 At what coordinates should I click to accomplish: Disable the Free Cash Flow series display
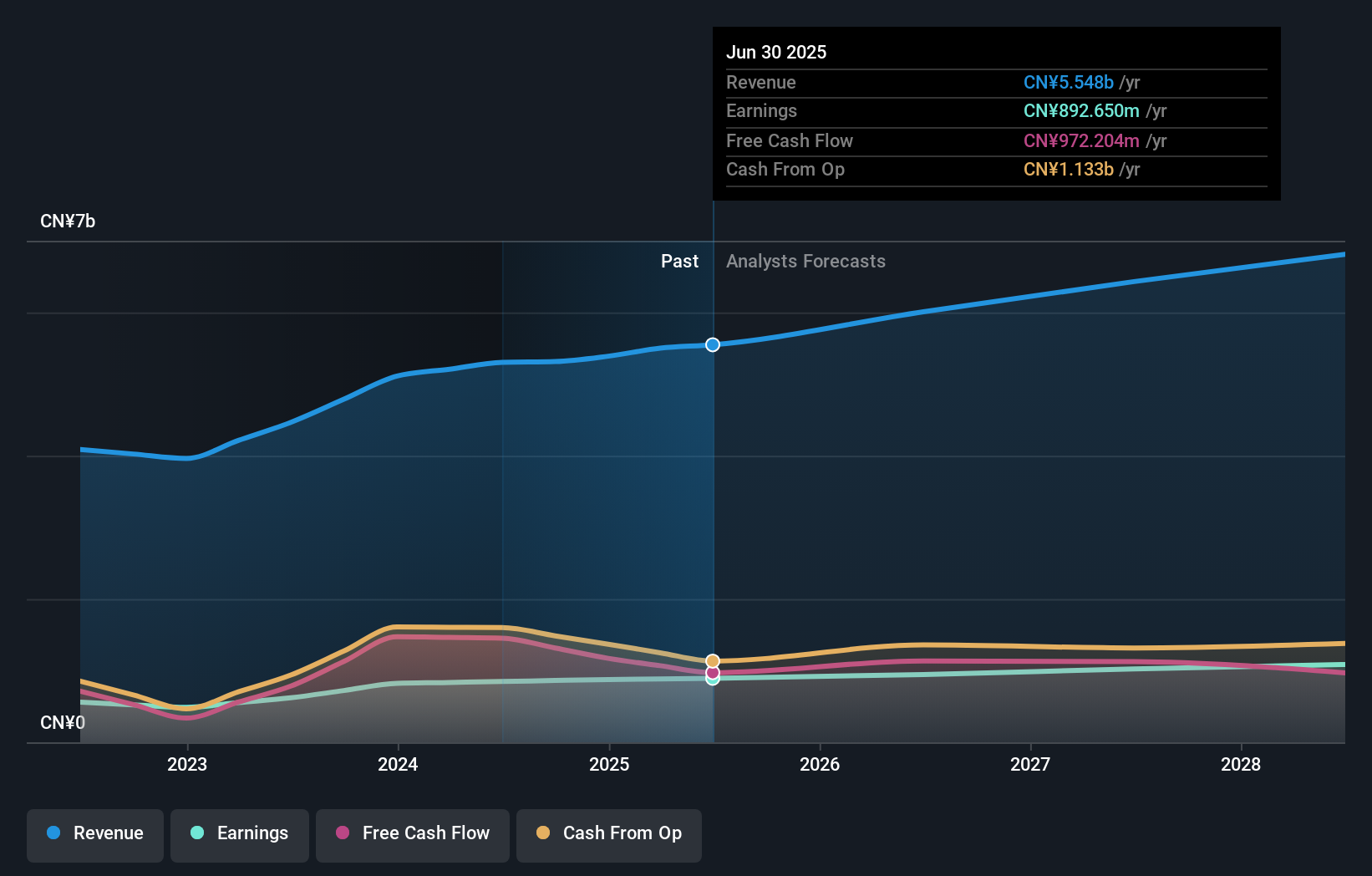(x=413, y=833)
